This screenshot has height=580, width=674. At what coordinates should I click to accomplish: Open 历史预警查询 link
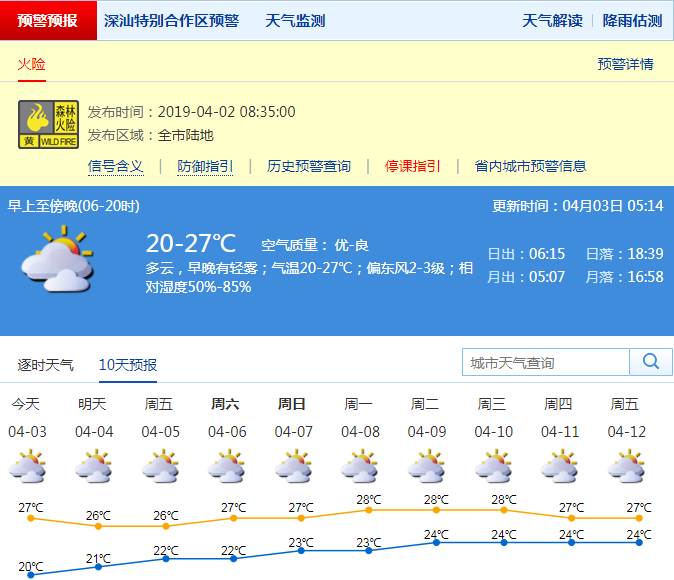pos(309,166)
